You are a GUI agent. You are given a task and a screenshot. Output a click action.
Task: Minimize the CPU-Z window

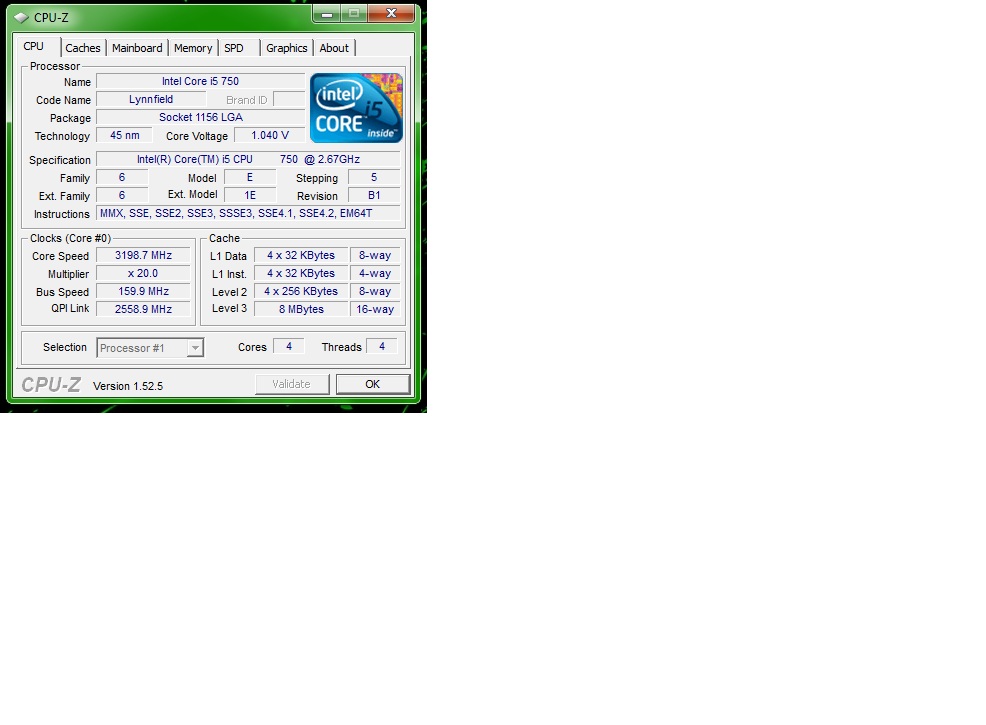327,14
